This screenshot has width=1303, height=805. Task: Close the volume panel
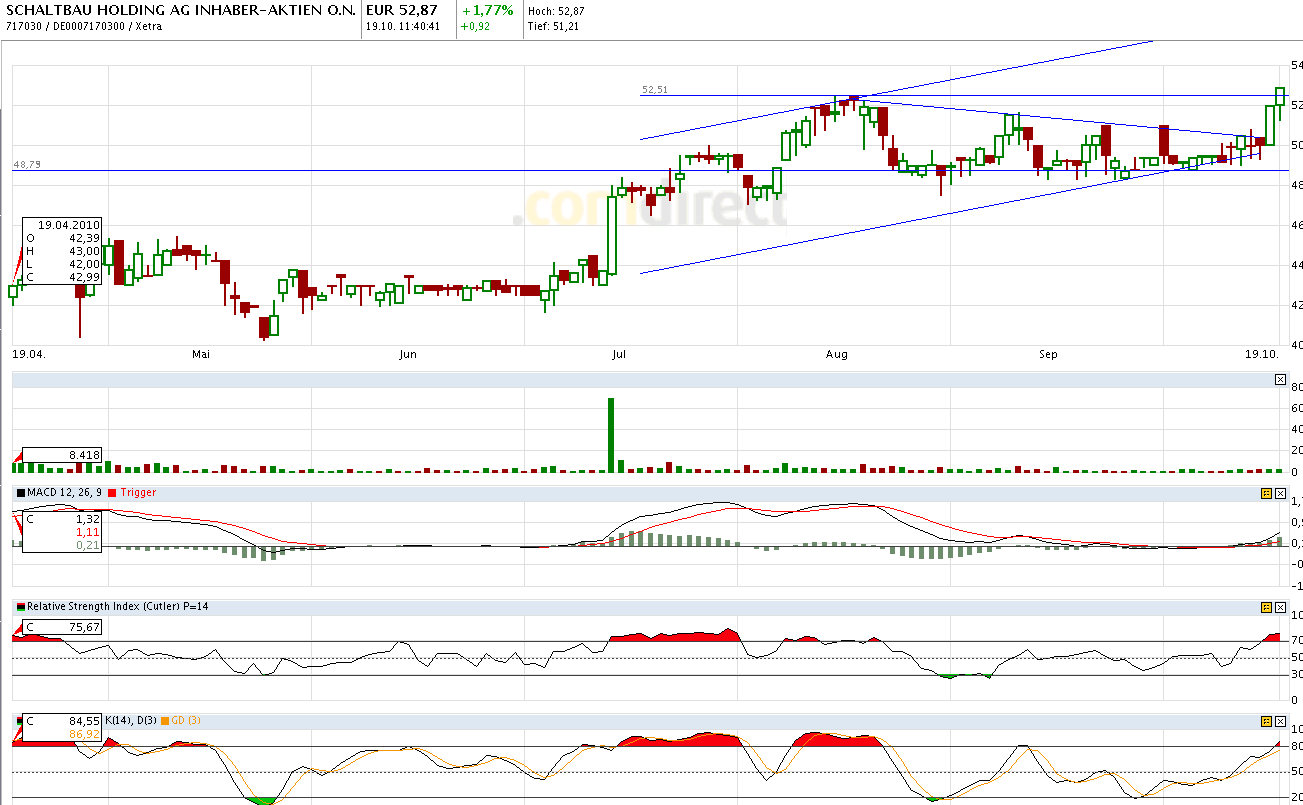tap(1280, 379)
